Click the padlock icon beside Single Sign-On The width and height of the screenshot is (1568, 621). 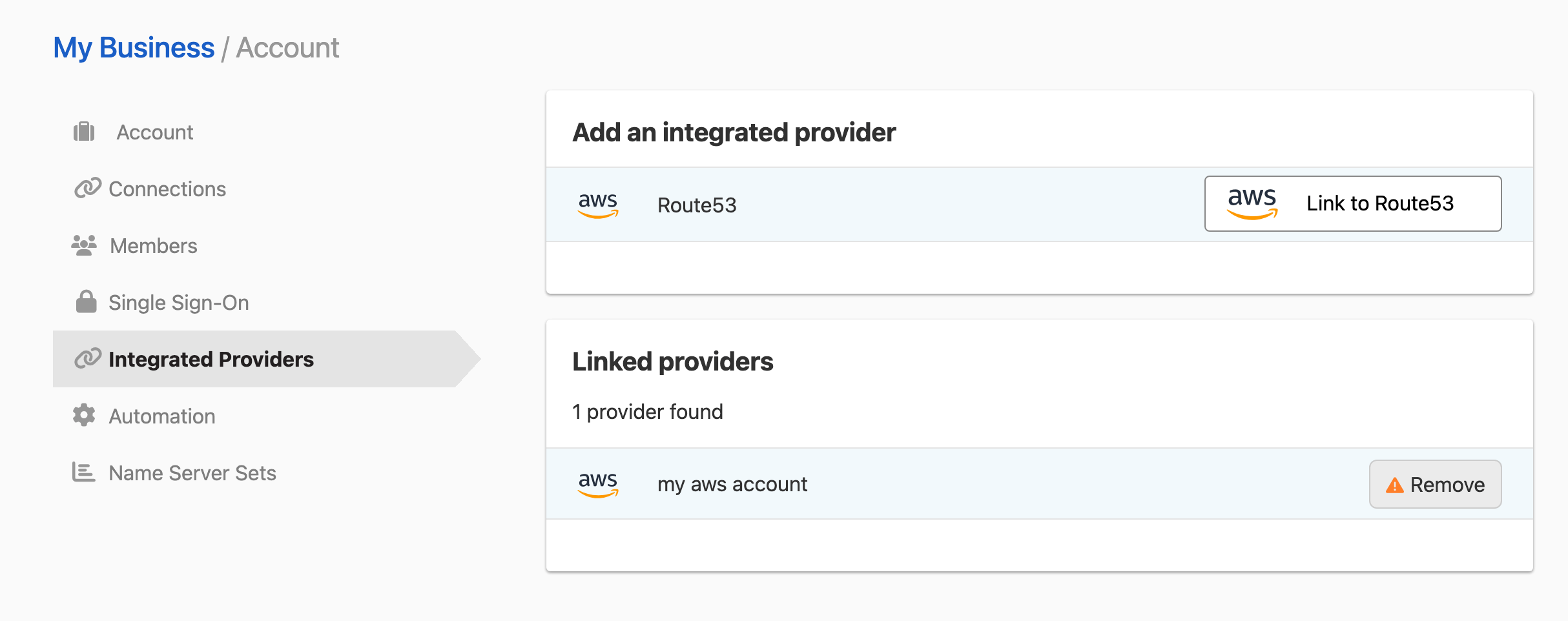[x=86, y=301]
